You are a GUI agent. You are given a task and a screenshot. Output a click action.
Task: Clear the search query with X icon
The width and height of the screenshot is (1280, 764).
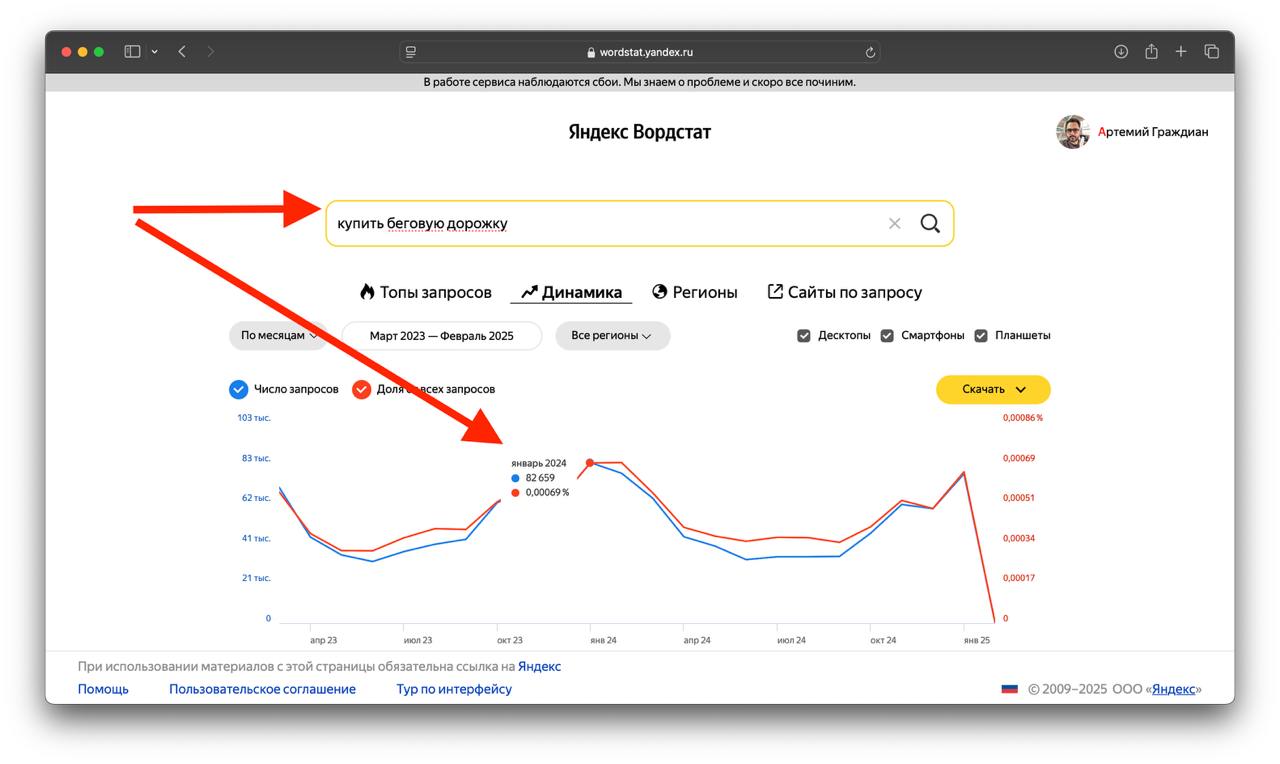895,223
